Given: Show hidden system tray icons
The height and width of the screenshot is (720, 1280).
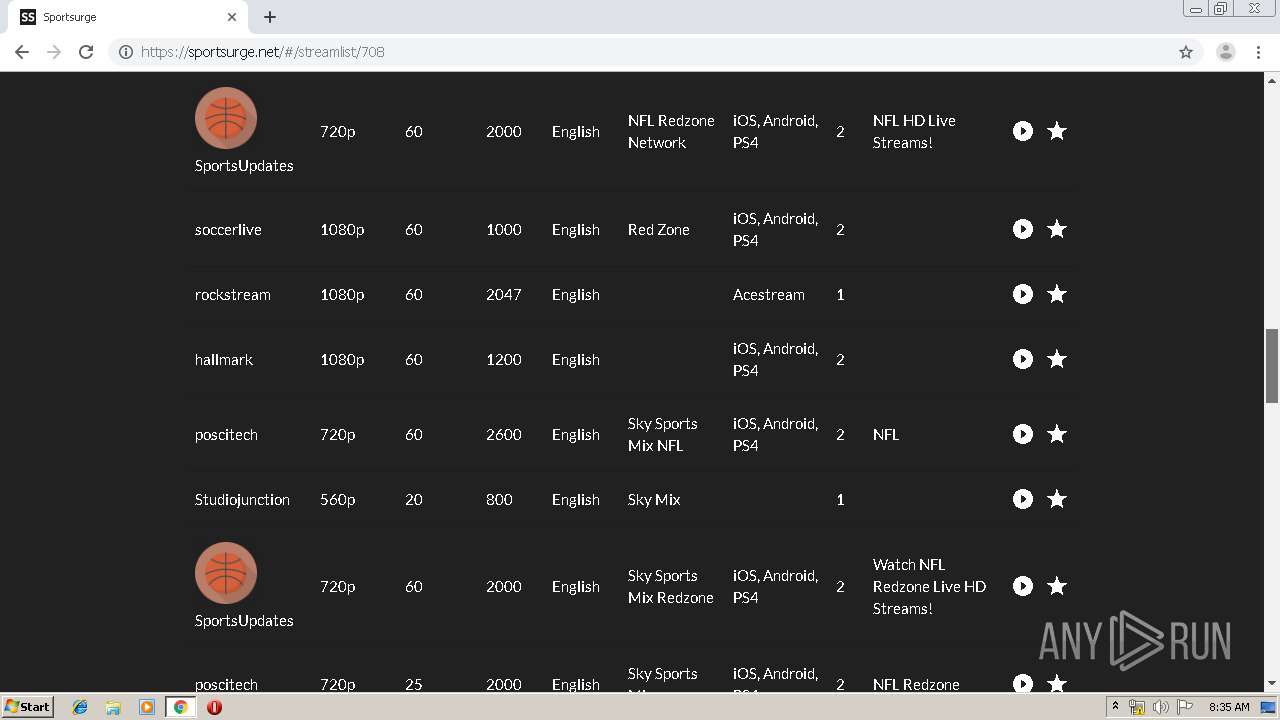Looking at the screenshot, I should coord(1115,707).
